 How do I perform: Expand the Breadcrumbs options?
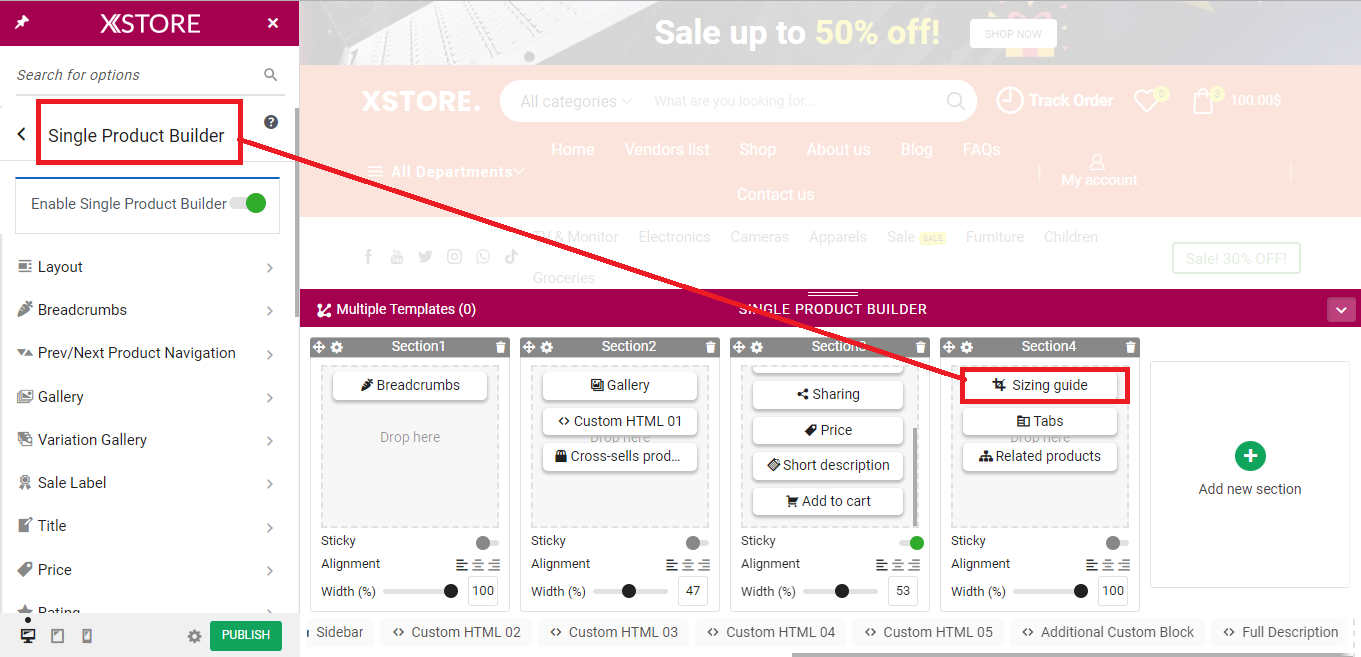pos(147,310)
